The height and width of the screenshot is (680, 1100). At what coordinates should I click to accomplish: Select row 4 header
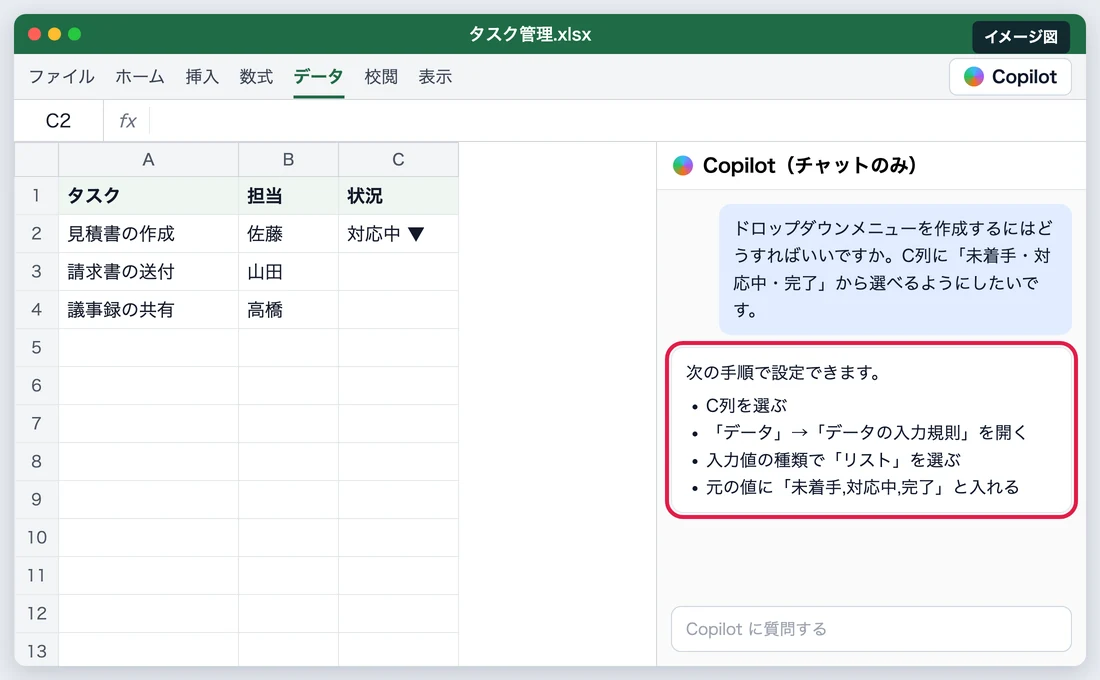click(x=36, y=309)
